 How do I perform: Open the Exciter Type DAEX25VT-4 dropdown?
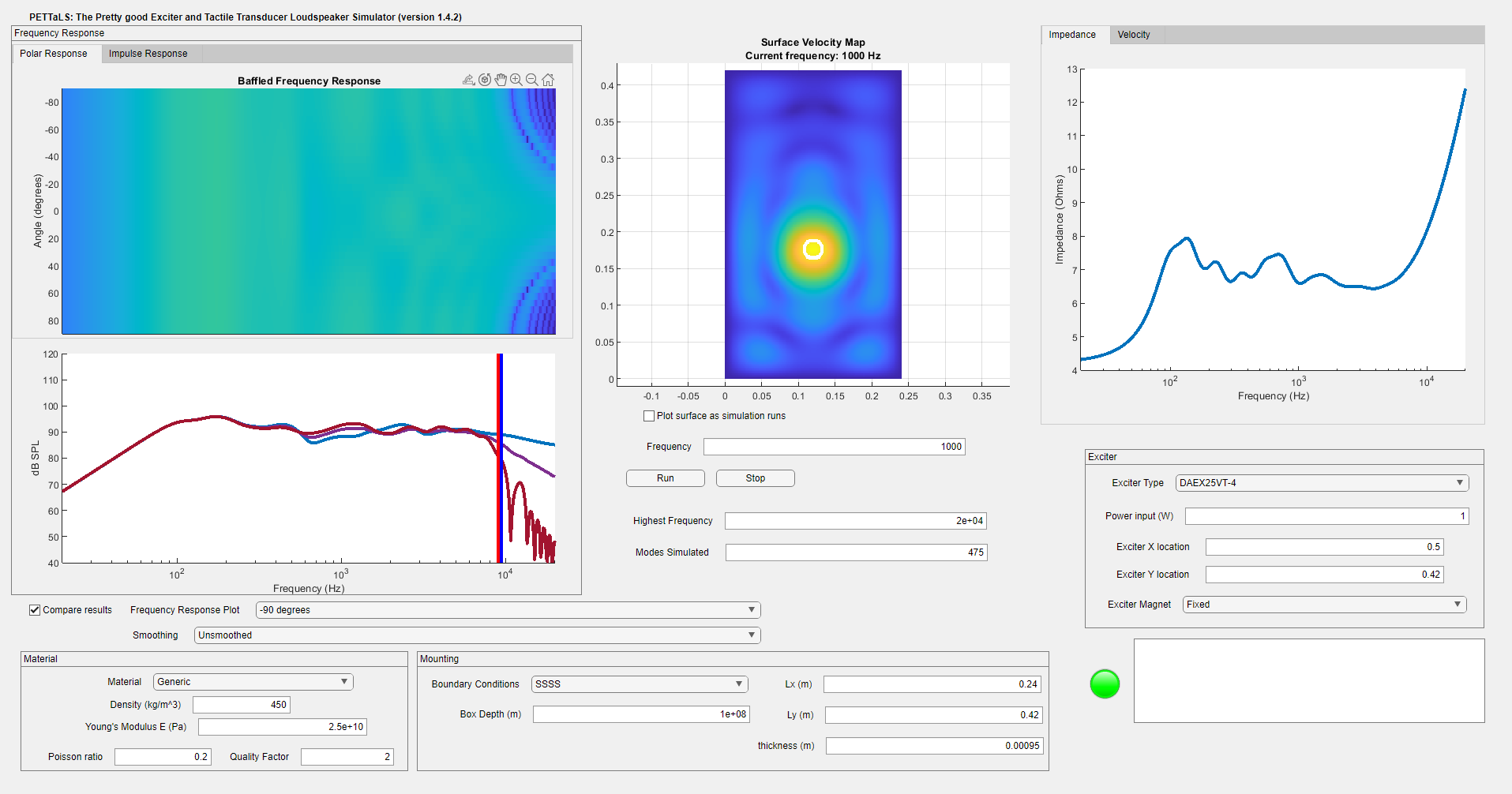tap(1322, 483)
